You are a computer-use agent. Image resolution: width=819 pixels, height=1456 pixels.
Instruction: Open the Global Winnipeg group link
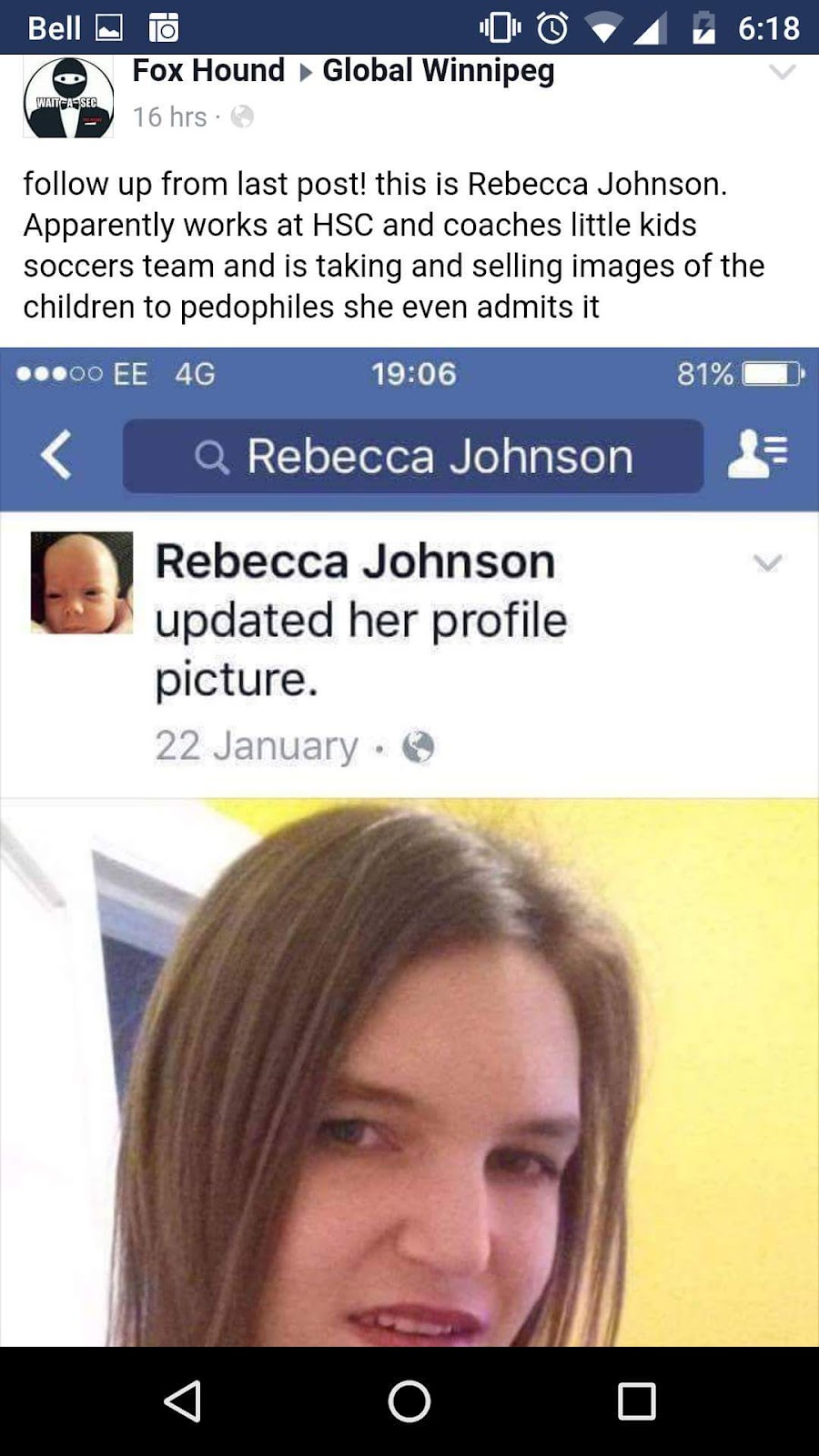439,70
